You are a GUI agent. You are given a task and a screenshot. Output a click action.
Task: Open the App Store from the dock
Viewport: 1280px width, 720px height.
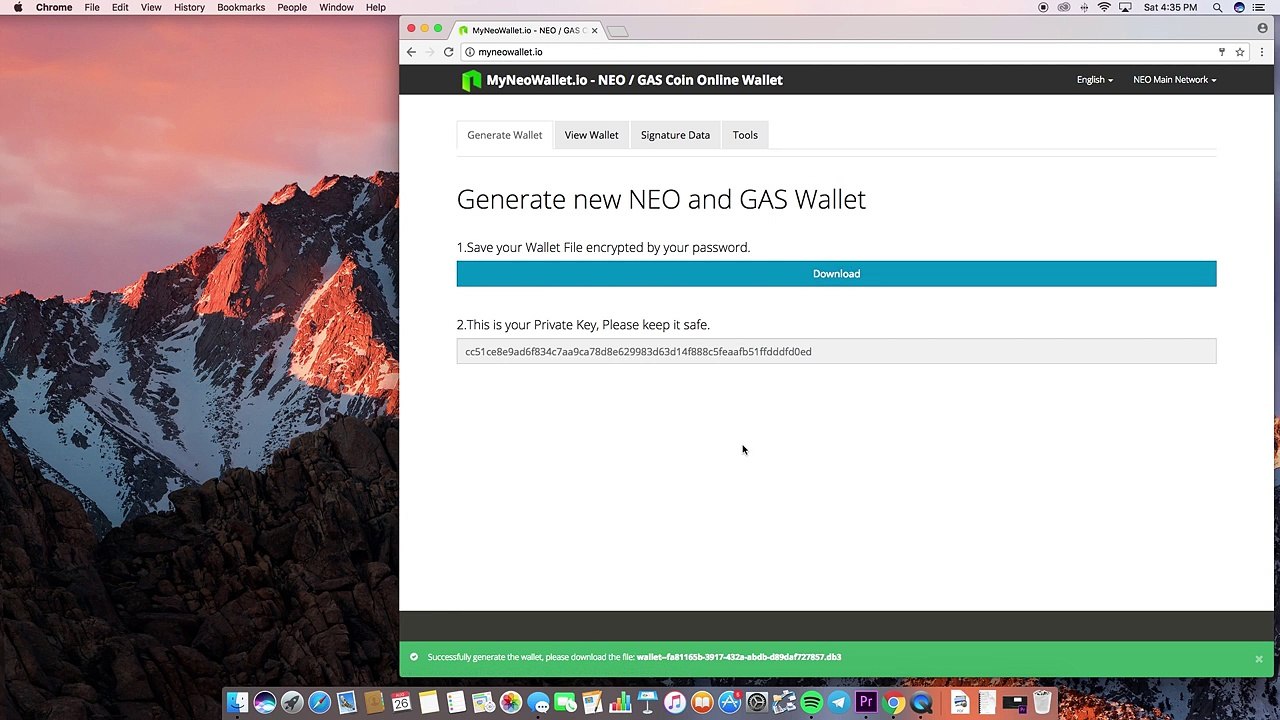pos(729,703)
